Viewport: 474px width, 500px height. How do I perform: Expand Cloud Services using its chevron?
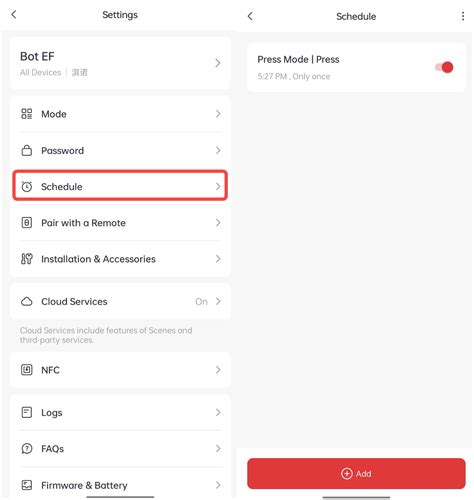218,301
